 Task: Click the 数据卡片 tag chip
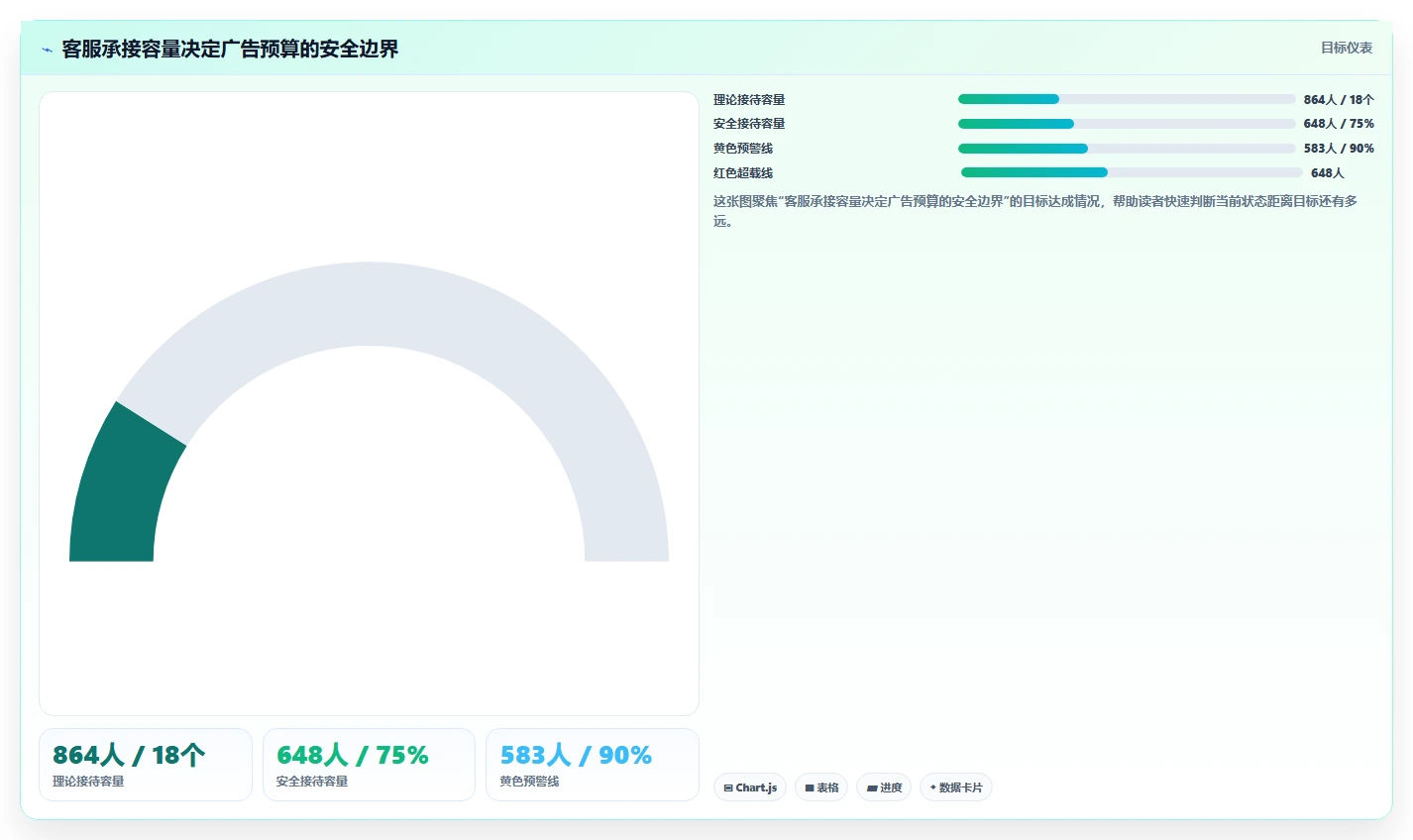956,787
